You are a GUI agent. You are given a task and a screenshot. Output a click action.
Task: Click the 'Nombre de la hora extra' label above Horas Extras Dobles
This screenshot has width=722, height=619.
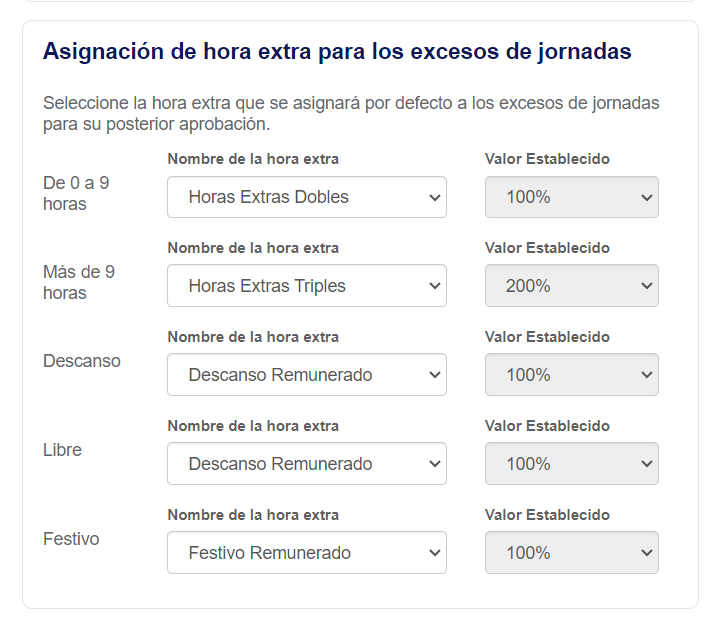253,159
